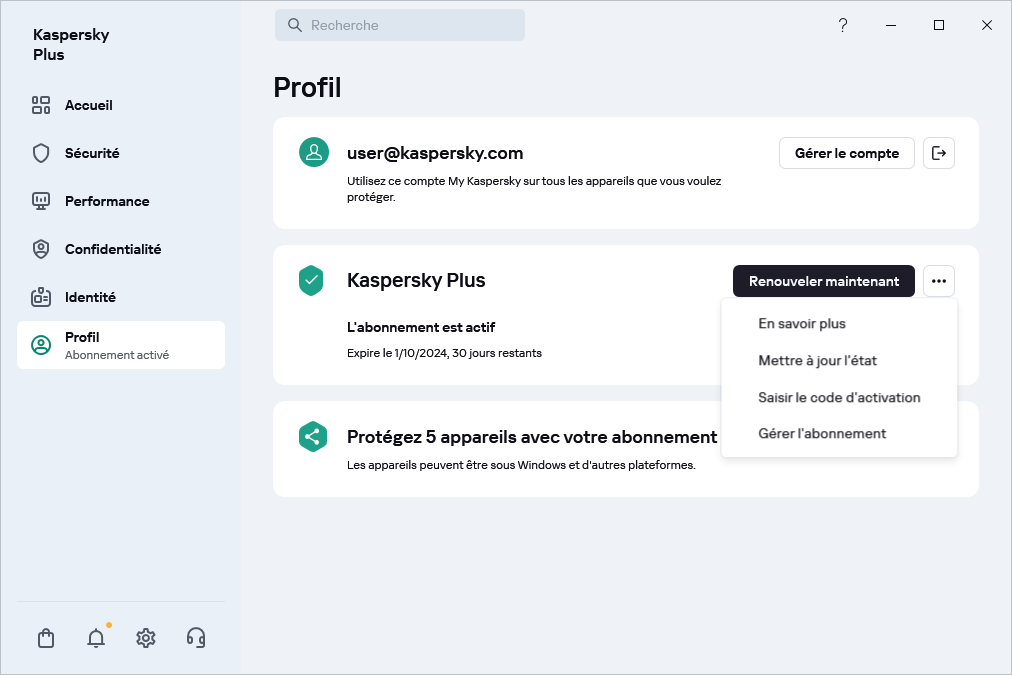
Task: Go to the Sécurité section
Action: click(x=91, y=153)
